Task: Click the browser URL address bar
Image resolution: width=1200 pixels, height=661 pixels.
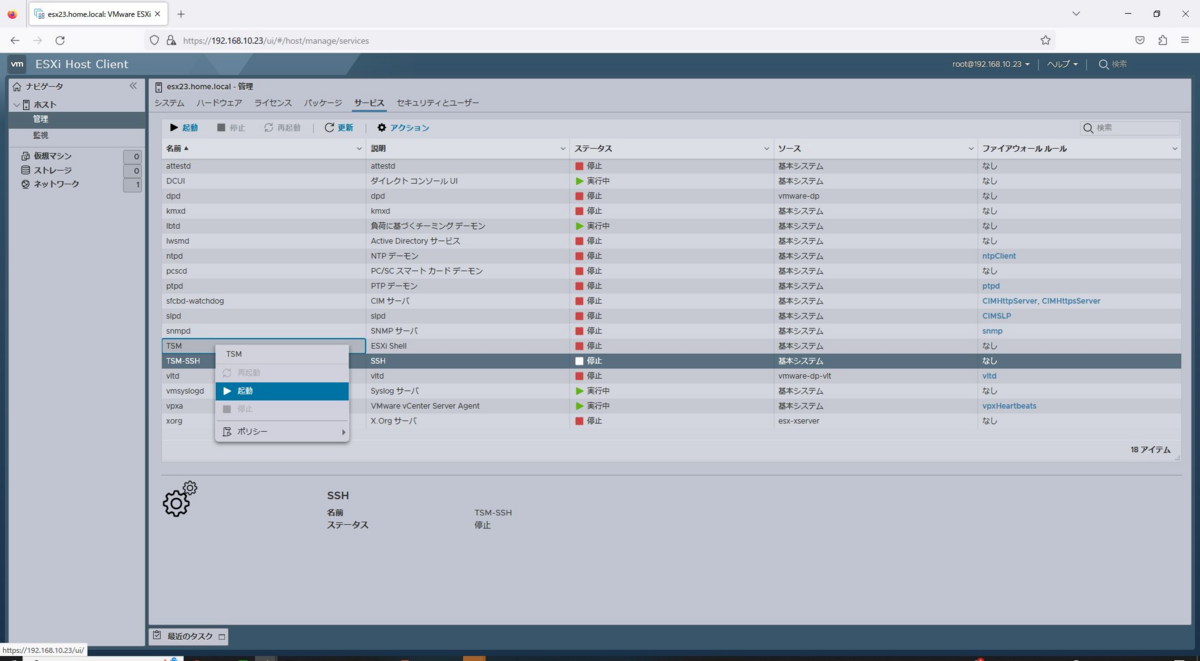Action: [x=600, y=40]
